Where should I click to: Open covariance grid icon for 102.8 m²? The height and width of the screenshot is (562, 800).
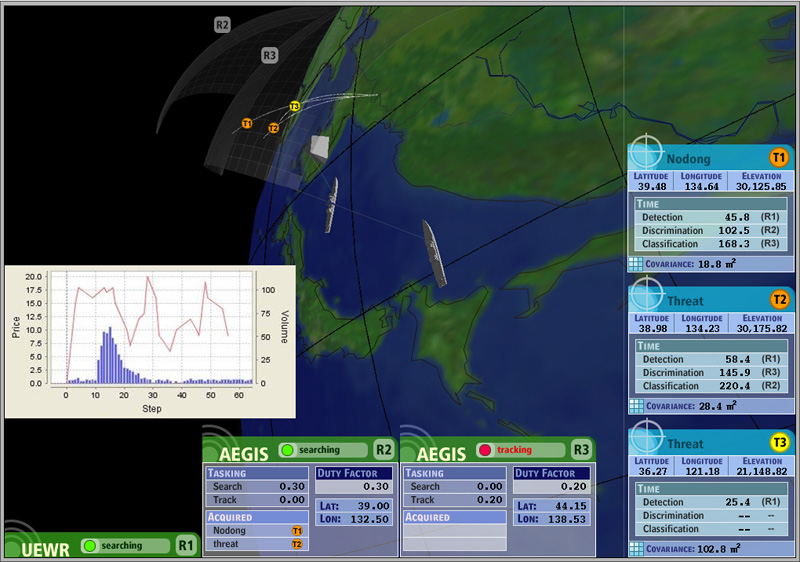[x=636, y=549]
